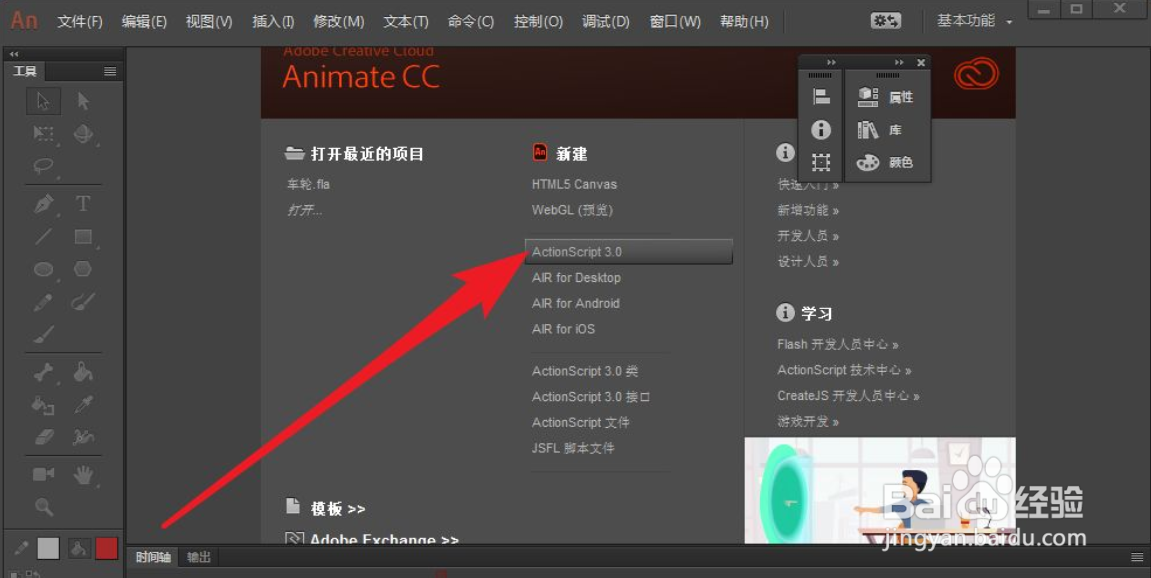Open the Align panel icon

[x=821, y=96]
